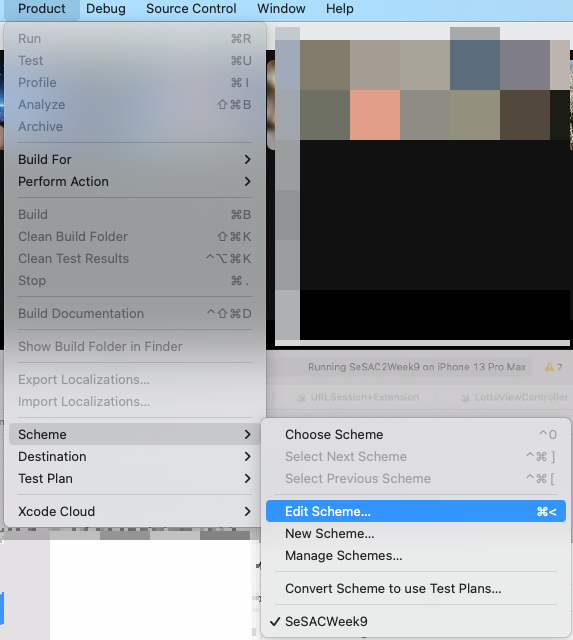Open the Product menu in menu bar
This screenshot has width=573, height=640.
[x=42, y=9]
